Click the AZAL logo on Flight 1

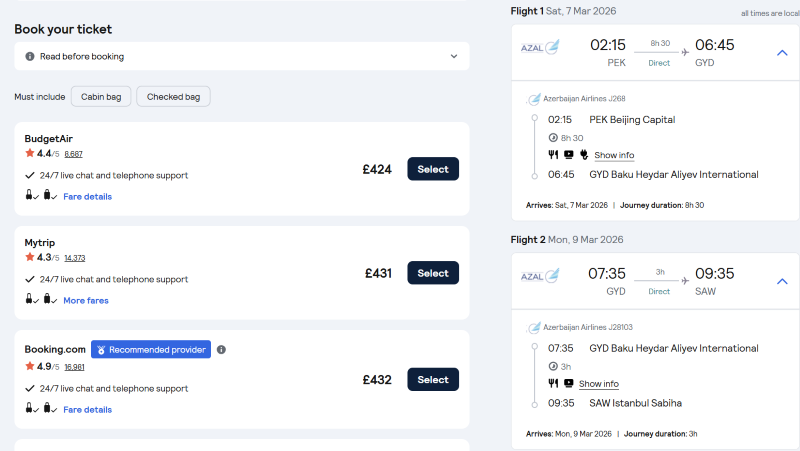click(x=540, y=48)
